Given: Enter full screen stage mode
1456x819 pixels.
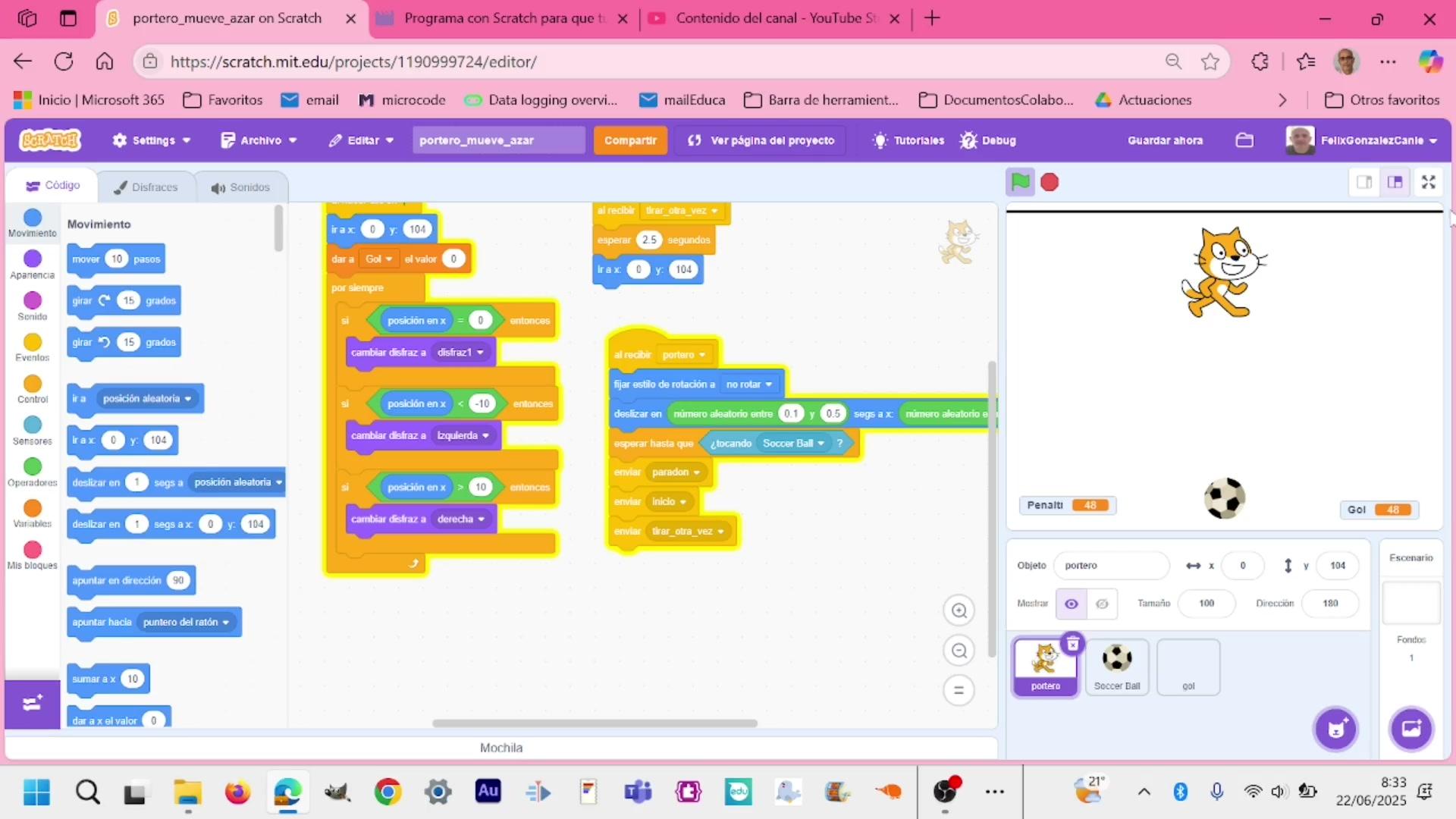Looking at the screenshot, I should point(1428,182).
